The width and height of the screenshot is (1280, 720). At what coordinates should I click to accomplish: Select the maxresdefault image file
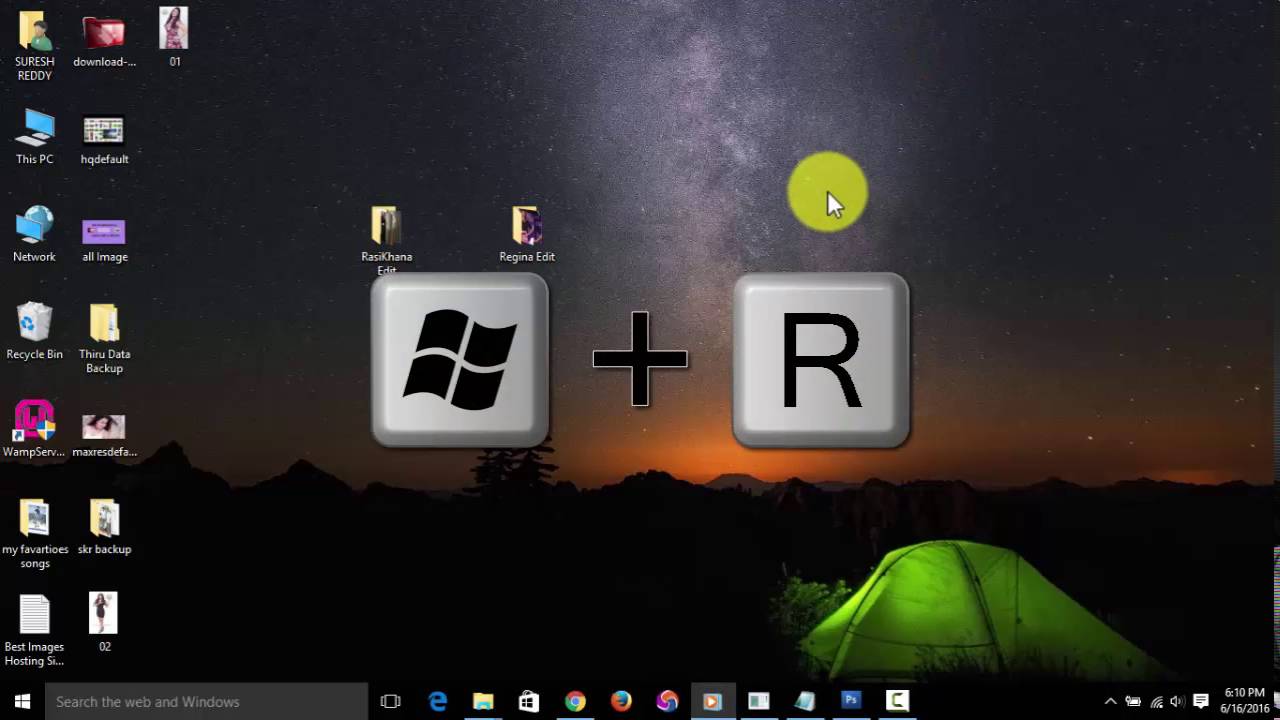tap(104, 436)
